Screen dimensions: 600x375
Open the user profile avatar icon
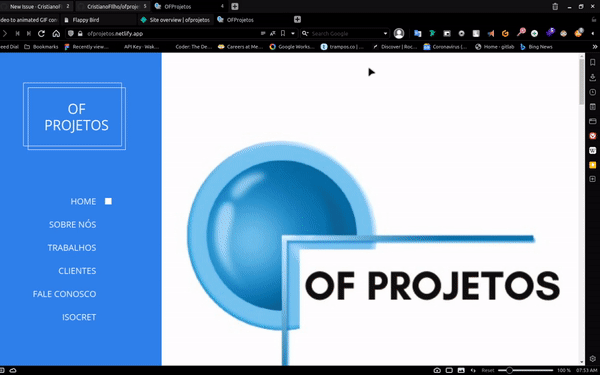[x=399, y=34]
